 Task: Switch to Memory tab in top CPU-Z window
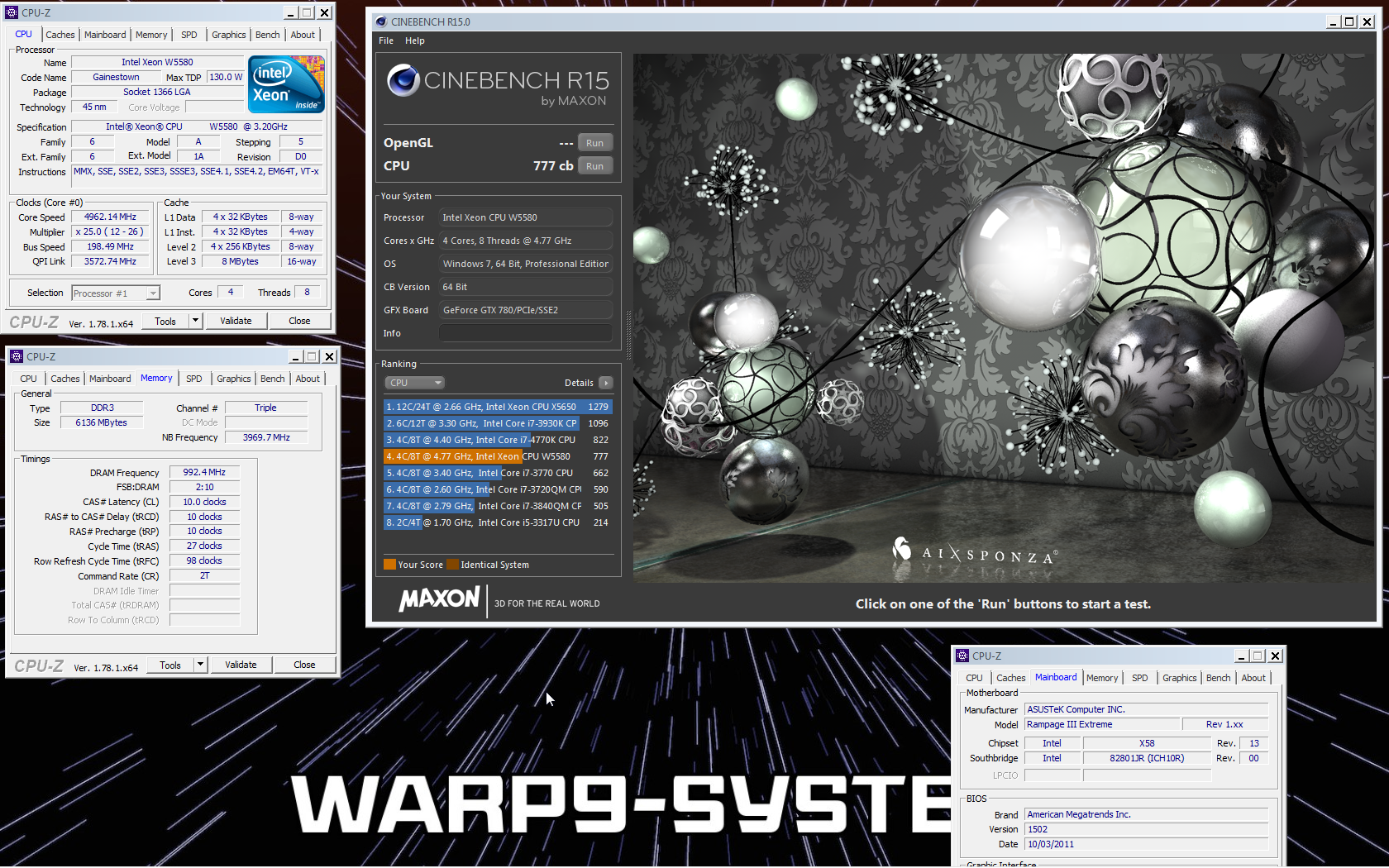[x=151, y=35]
